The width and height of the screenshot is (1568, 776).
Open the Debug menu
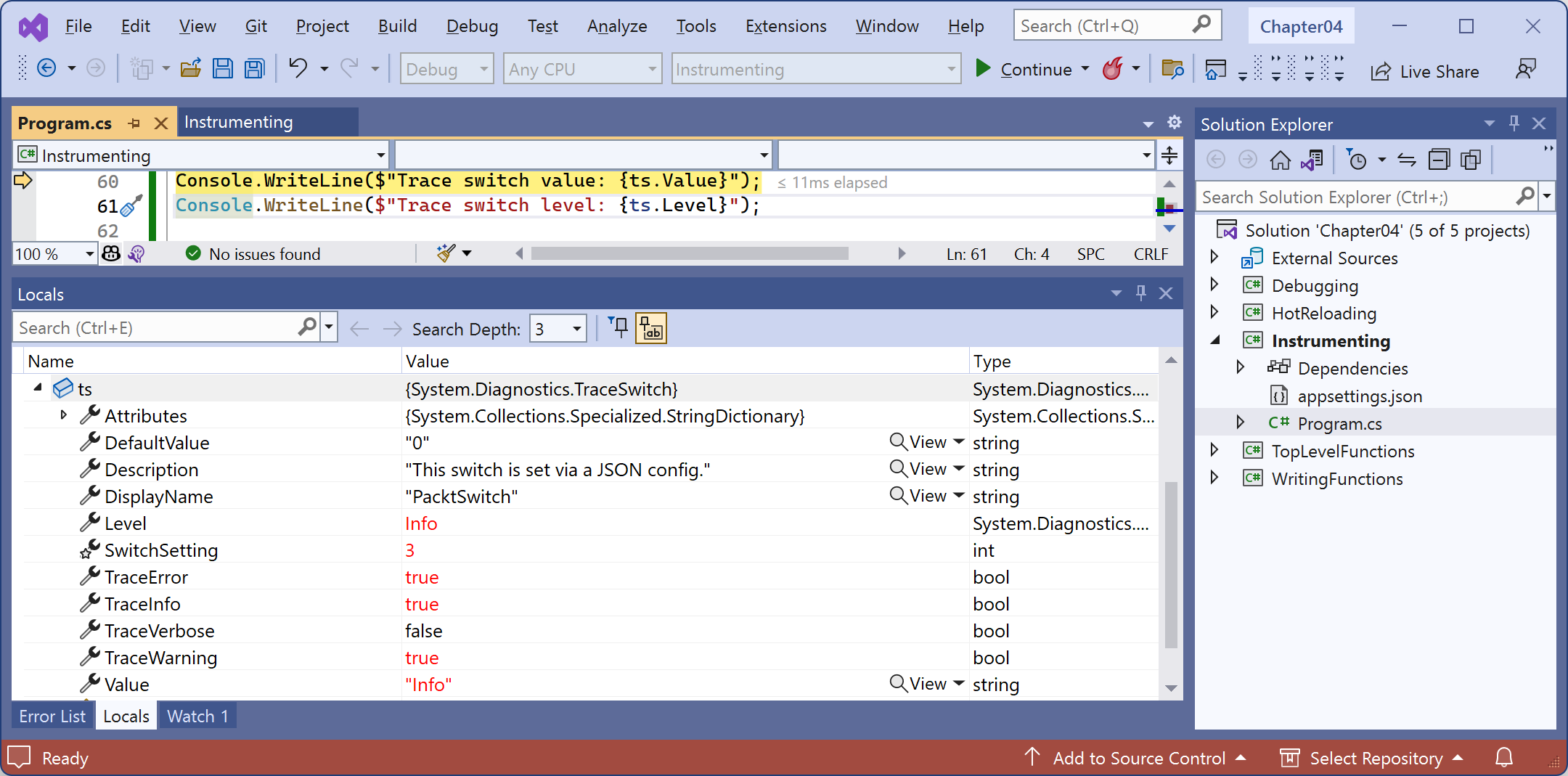[472, 26]
